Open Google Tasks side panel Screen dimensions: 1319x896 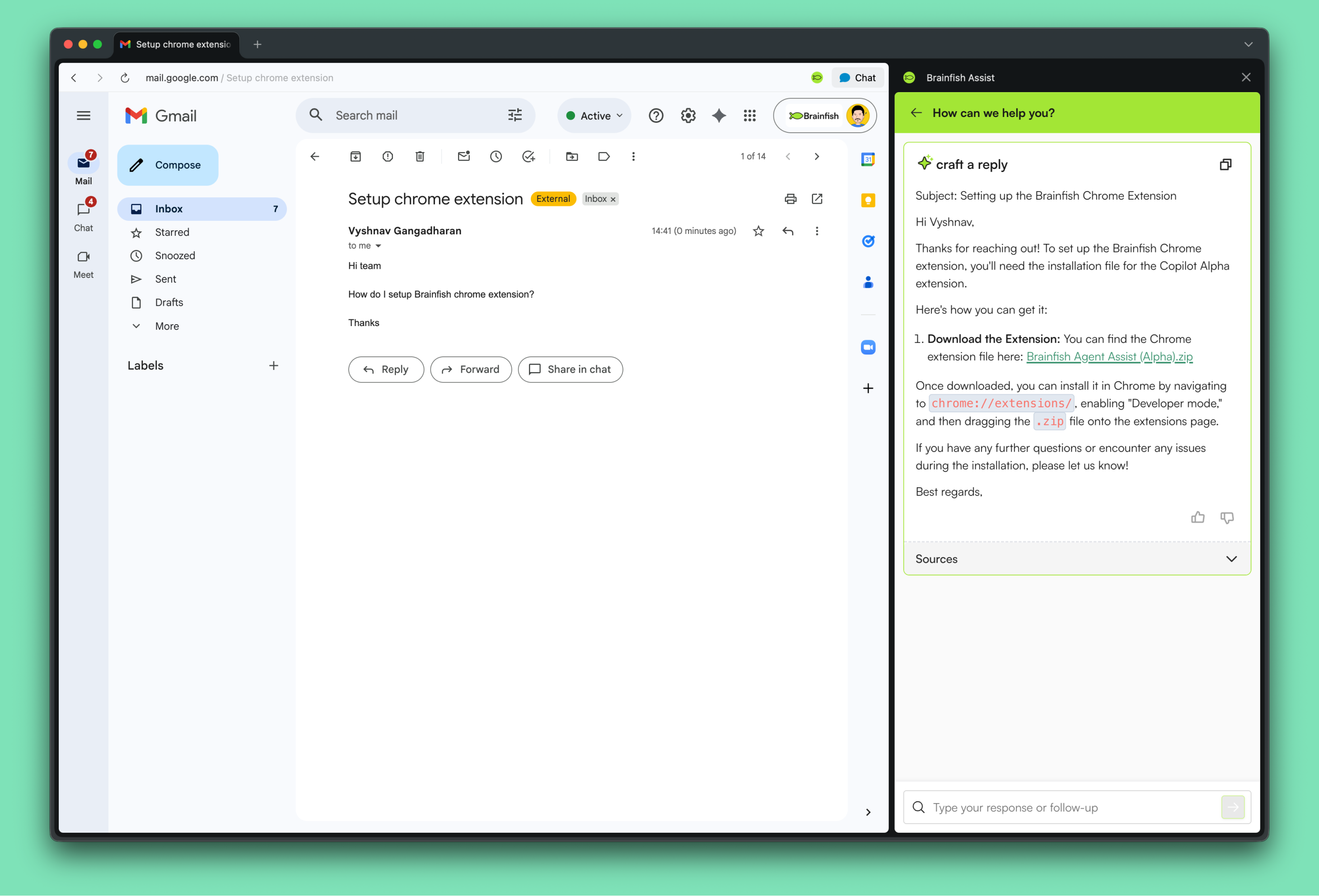click(x=867, y=241)
